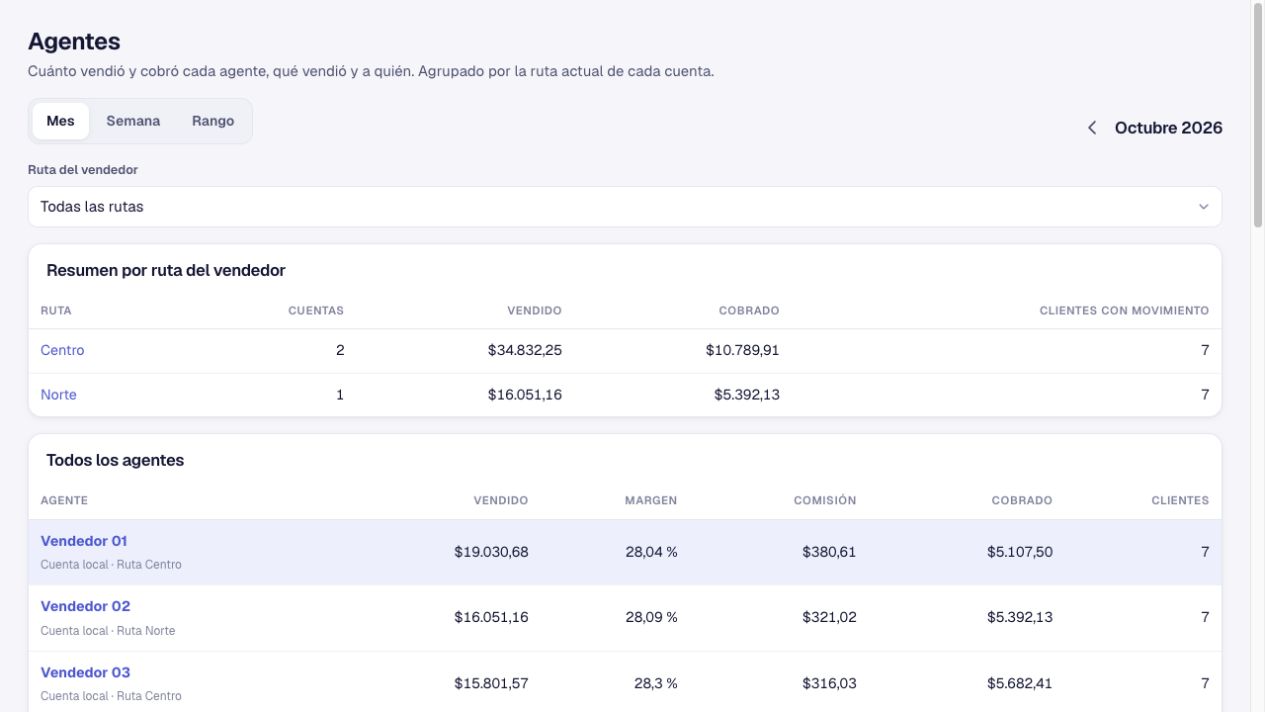1265x712 pixels.
Task: Click the Margen column header
Action: coord(651,500)
